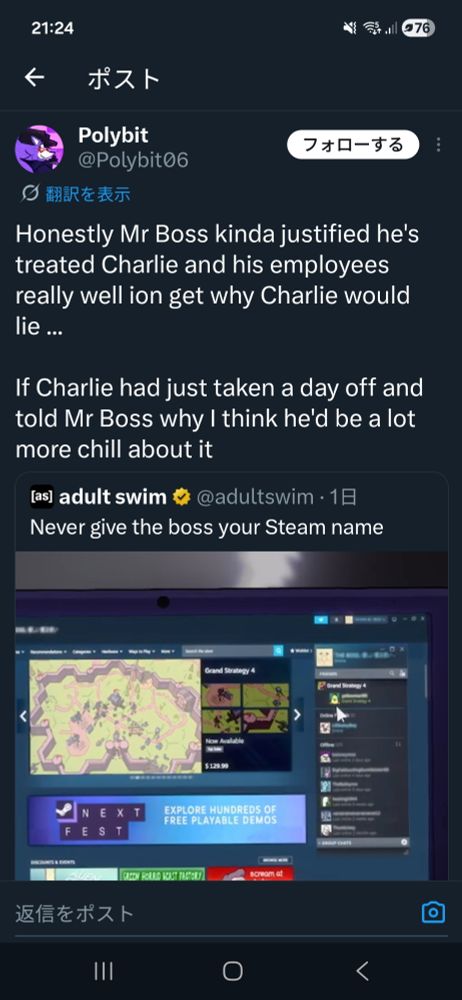Tap the camera icon in reply bar

point(433,913)
